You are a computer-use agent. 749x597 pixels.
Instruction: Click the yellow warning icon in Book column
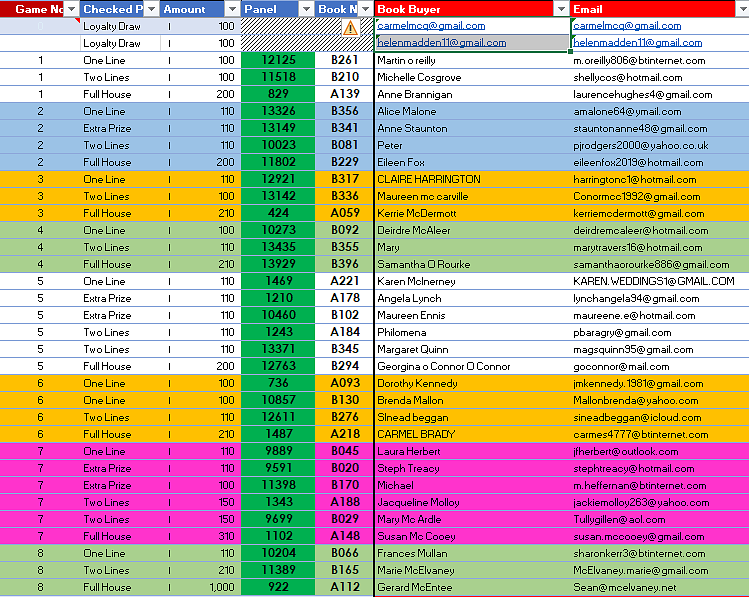[350, 28]
